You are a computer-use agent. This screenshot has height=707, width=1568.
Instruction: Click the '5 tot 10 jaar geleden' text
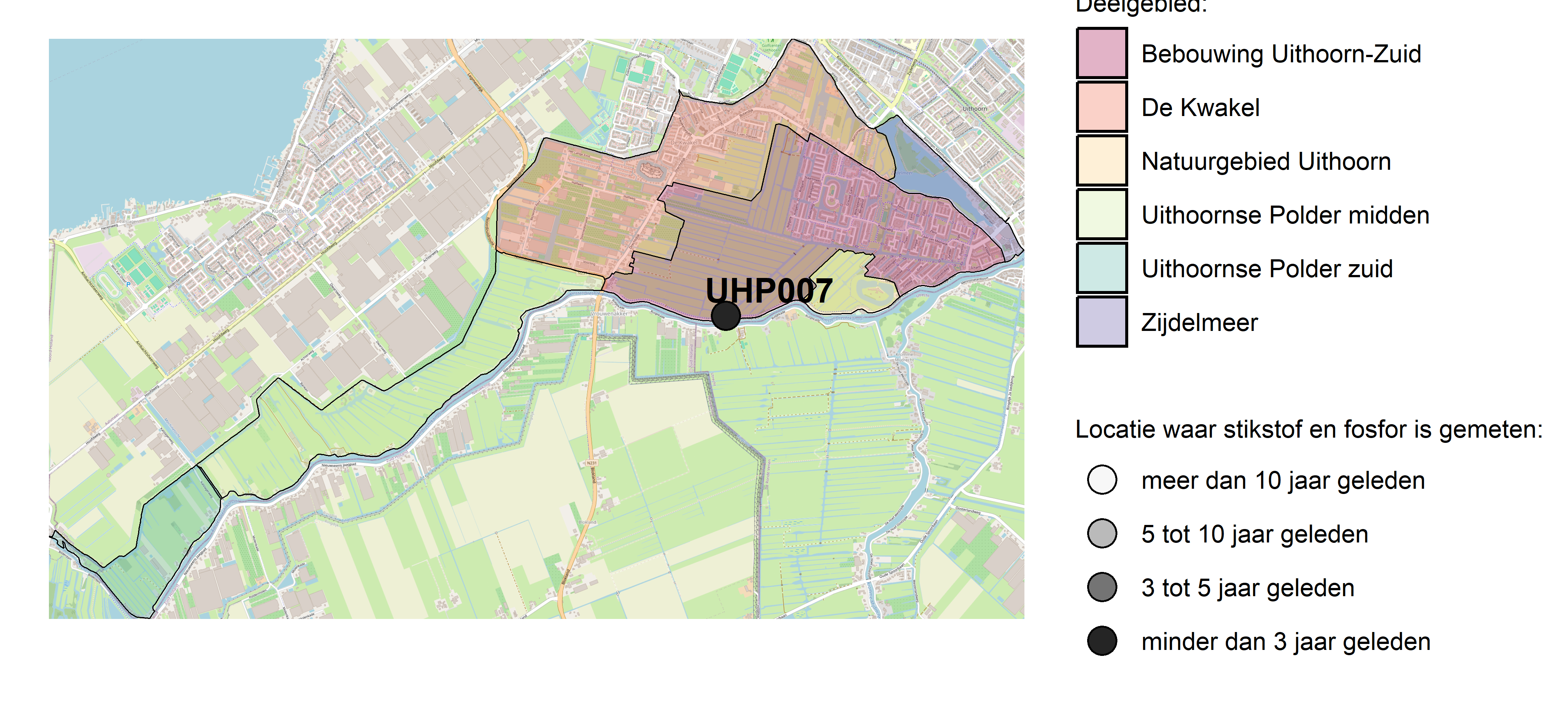tap(1254, 534)
